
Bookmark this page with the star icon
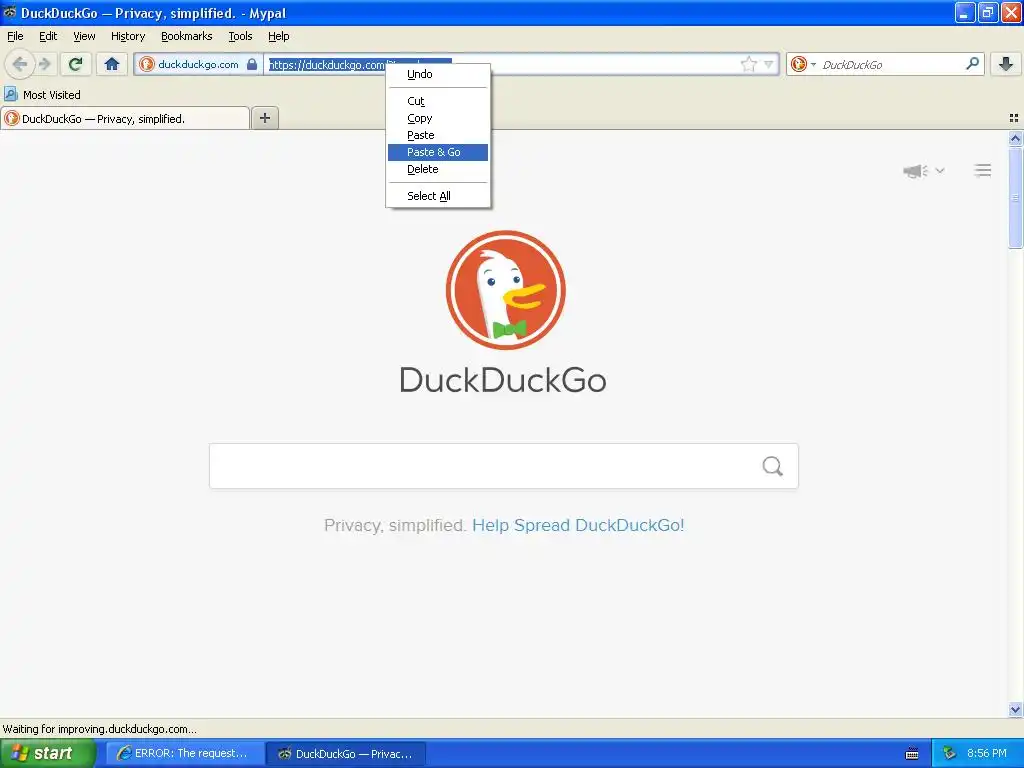point(748,64)
